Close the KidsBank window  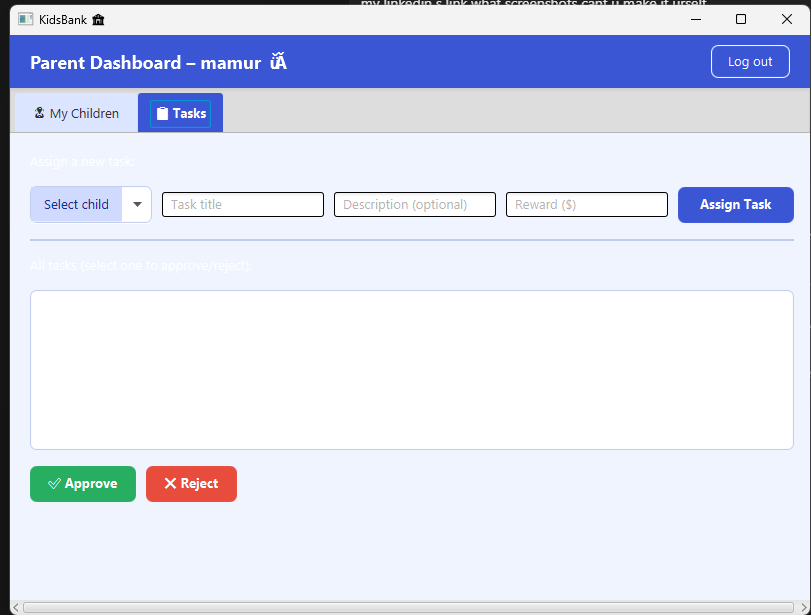tap(787, 20)
